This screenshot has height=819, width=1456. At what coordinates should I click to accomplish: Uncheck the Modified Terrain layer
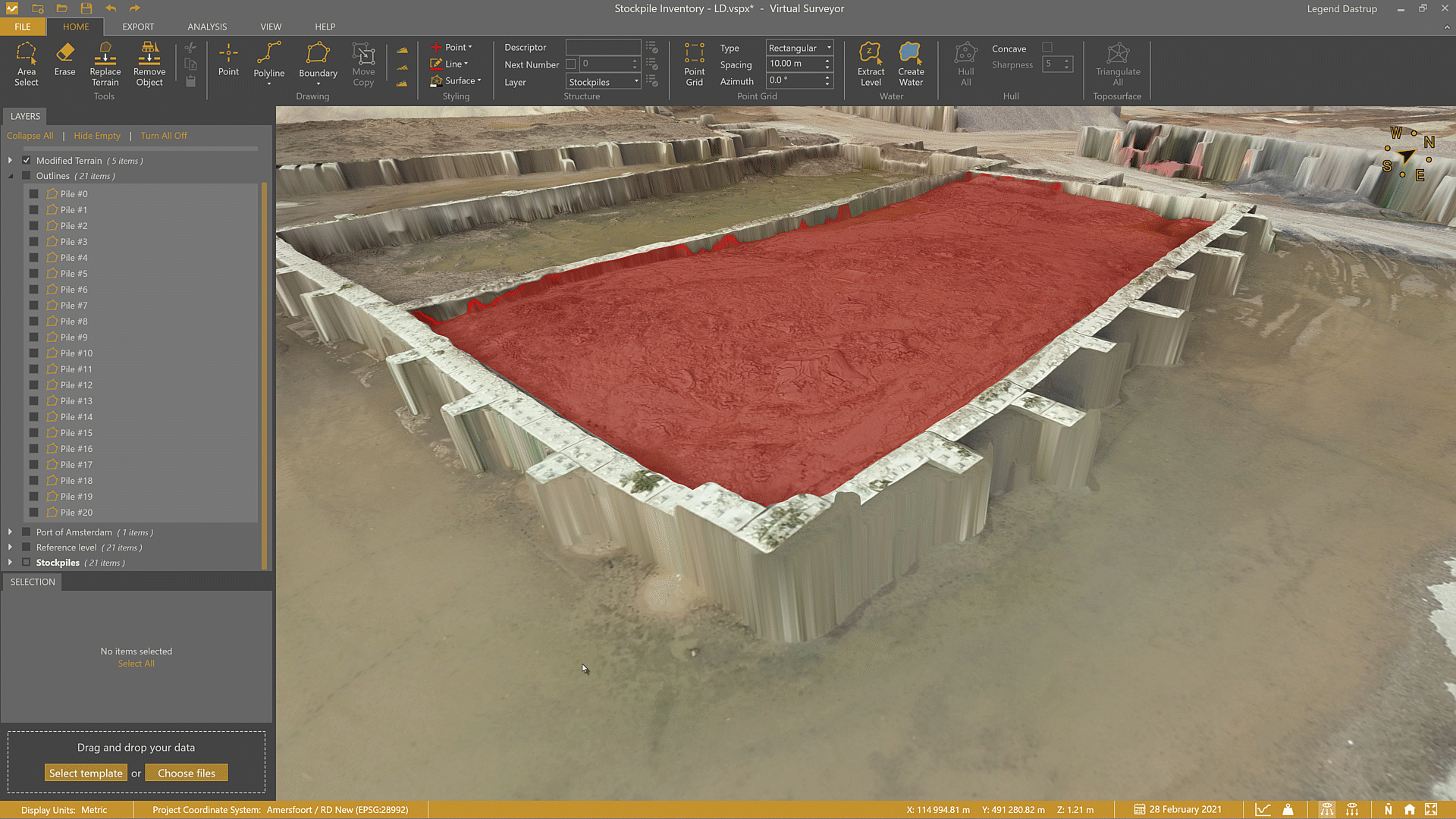tap(27, 160)
